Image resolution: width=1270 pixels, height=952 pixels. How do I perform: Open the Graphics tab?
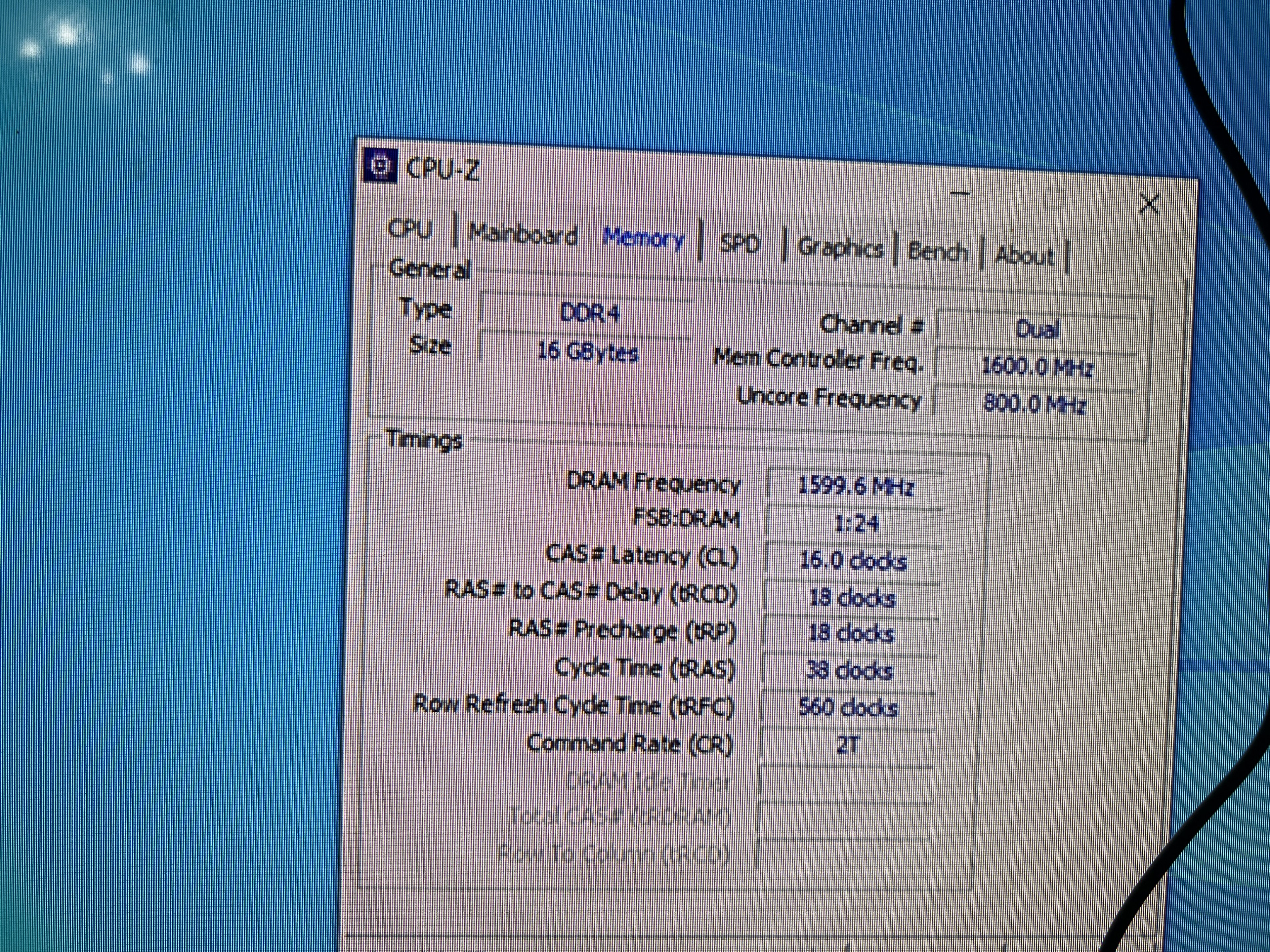pos(839,248)
